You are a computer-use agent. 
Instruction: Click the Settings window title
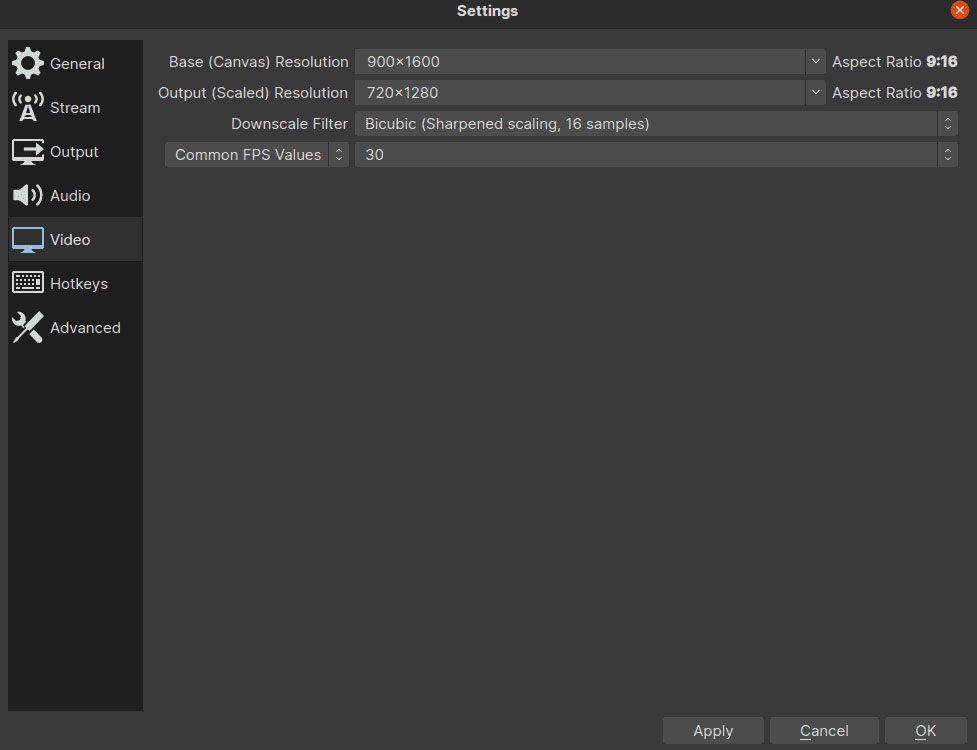pyautogui.click(x=487, y=11)
